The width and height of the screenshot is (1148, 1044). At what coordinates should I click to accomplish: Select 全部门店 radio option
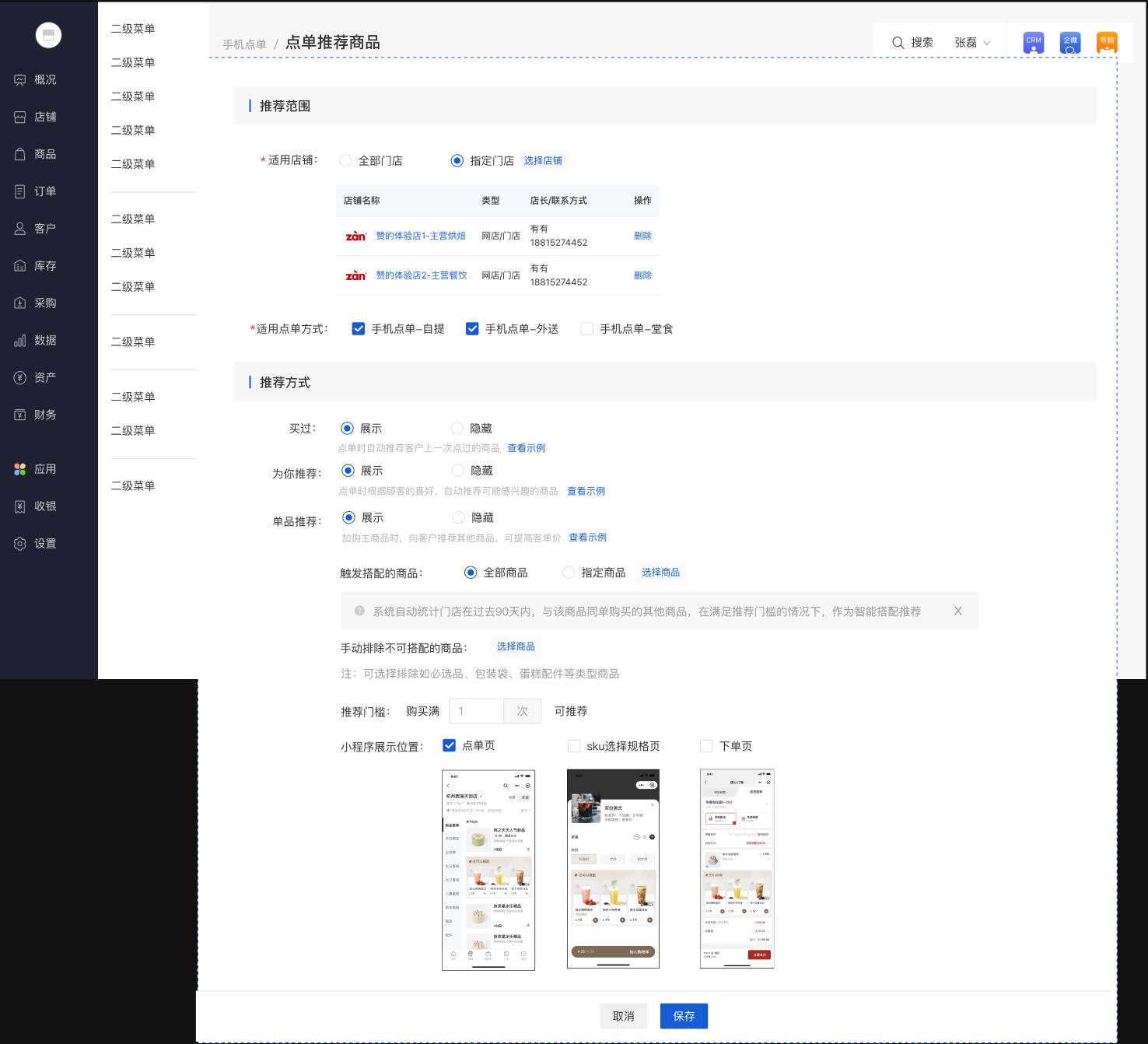[346, 161]
